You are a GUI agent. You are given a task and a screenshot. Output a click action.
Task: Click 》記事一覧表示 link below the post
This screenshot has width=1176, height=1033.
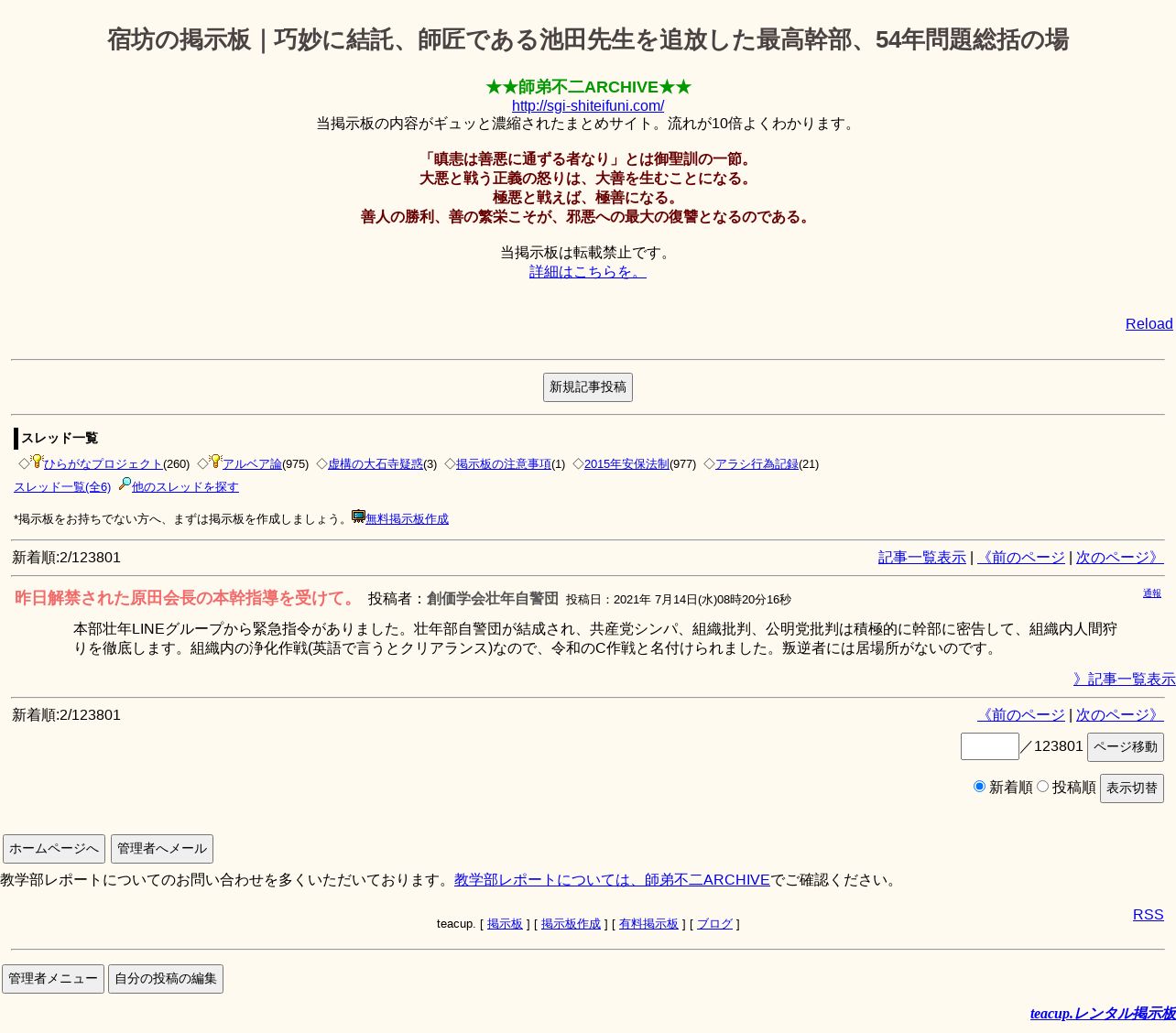point(1125,680)
